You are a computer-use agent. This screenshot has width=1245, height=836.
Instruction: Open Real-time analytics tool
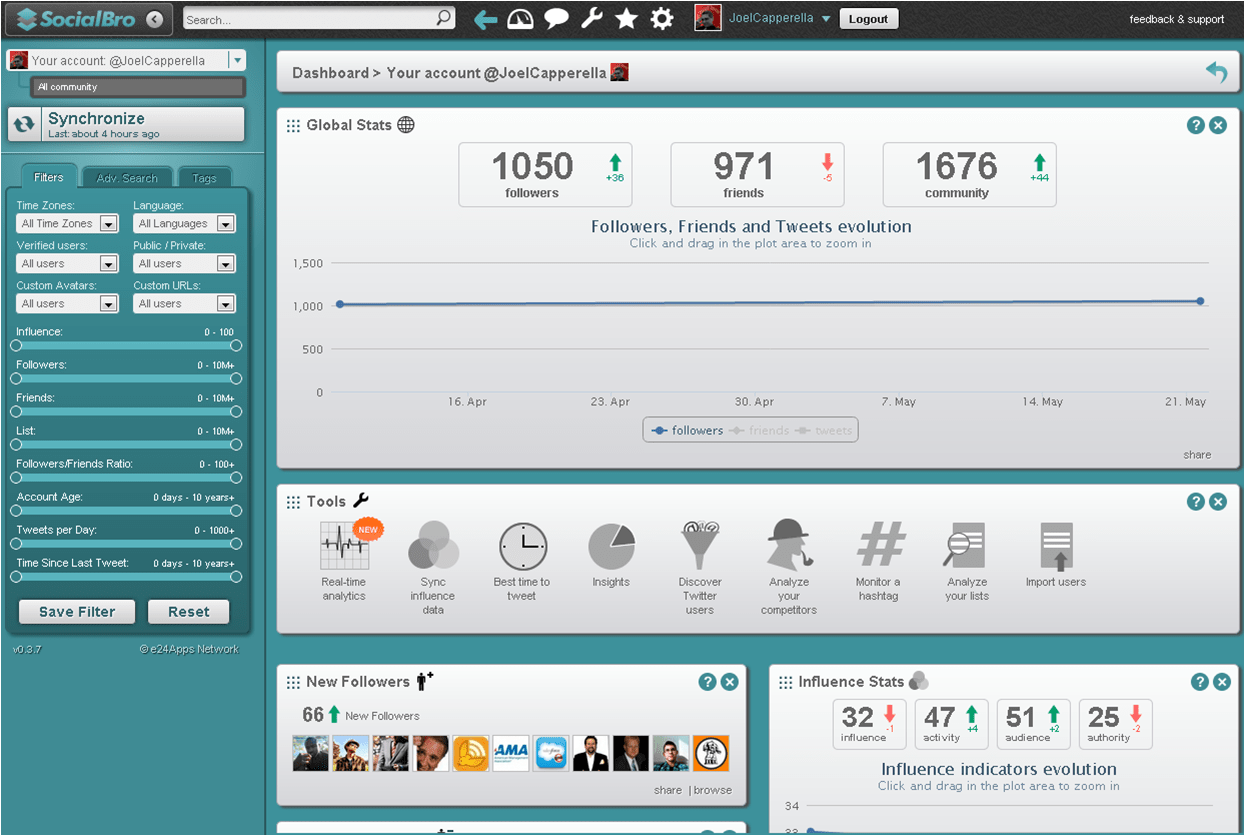point(344,562)
